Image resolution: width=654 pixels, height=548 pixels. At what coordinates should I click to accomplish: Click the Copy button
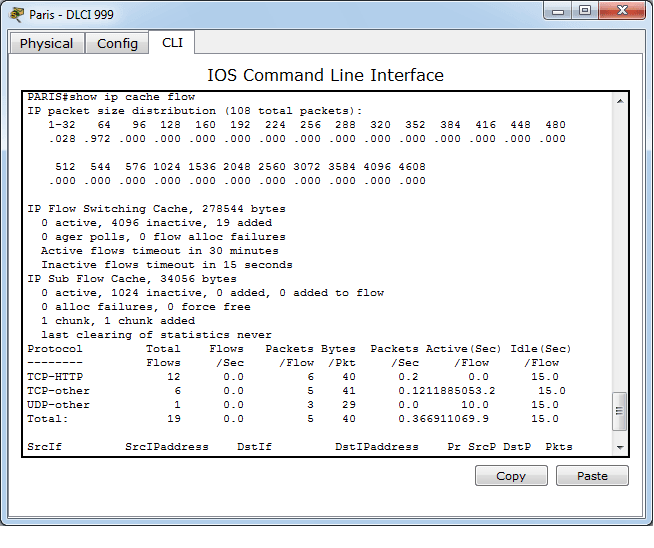point(511,476)
